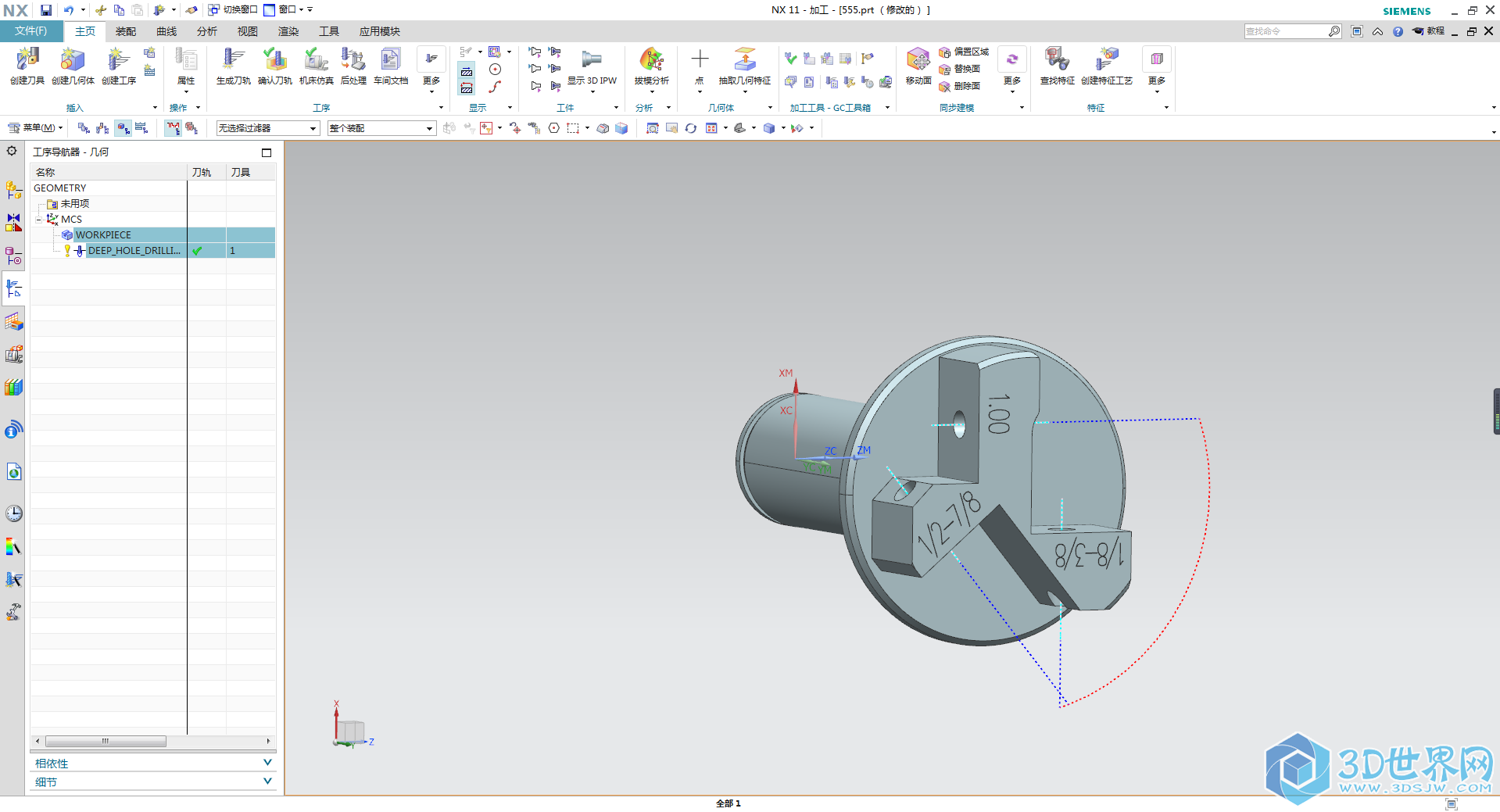Launch 机床仿真 (Machine Simulation)
1500x812 pixels.
point(316,66)
